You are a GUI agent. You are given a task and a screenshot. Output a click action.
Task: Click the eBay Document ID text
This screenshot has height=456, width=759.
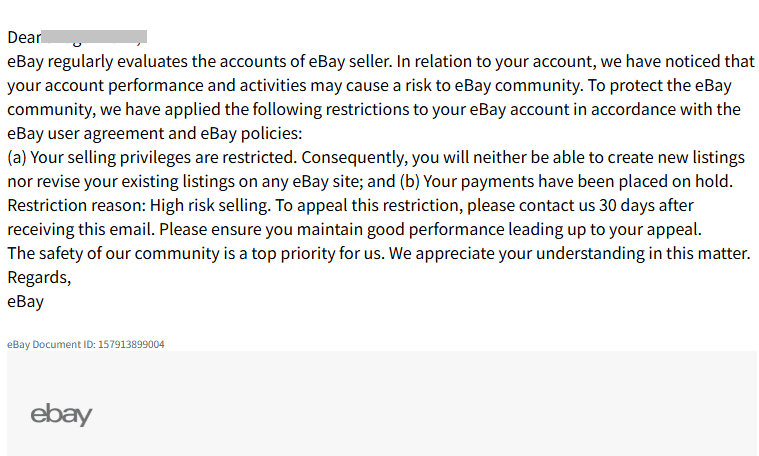tap(86, 344)
